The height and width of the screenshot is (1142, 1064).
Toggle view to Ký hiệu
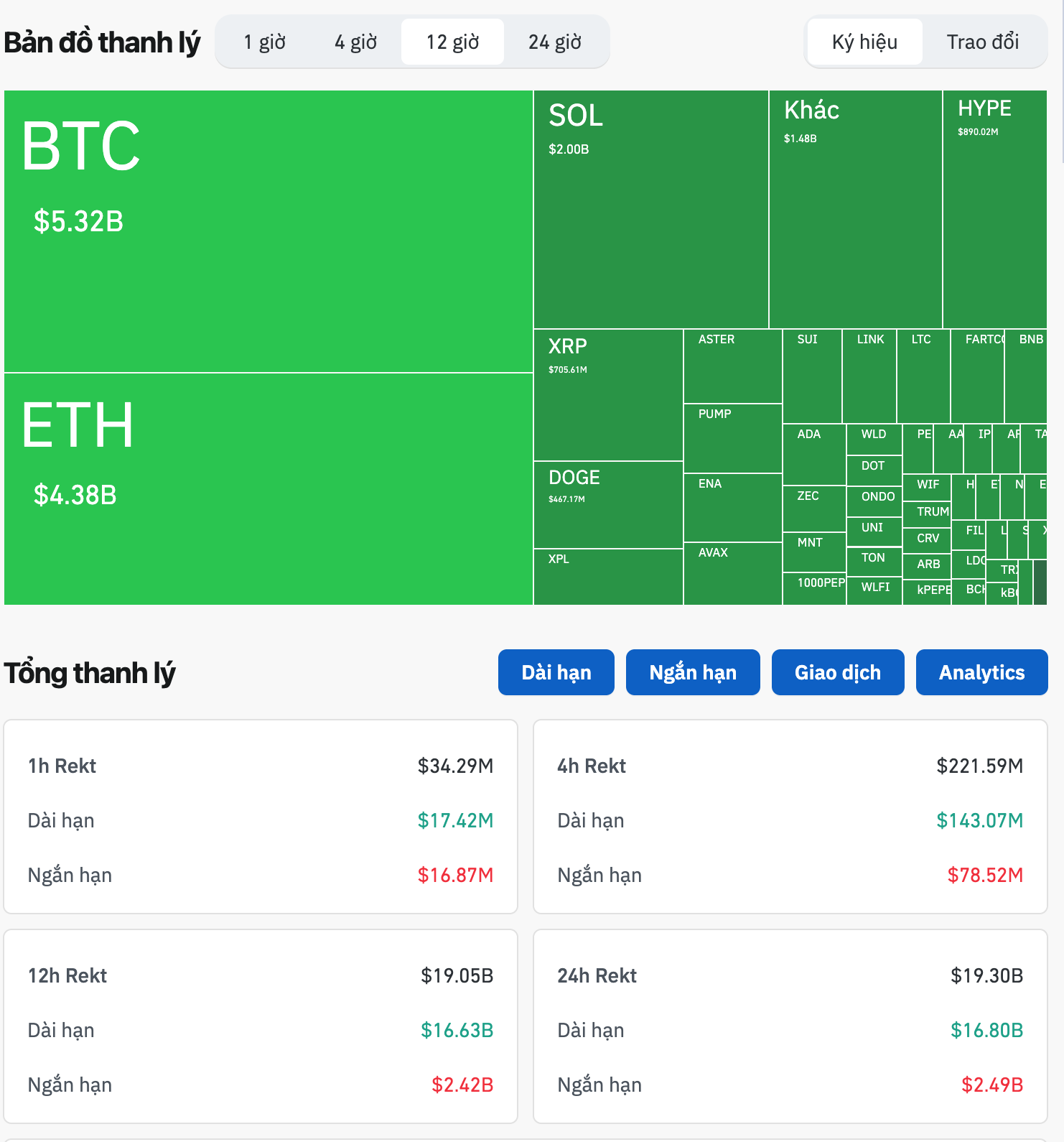864,42
